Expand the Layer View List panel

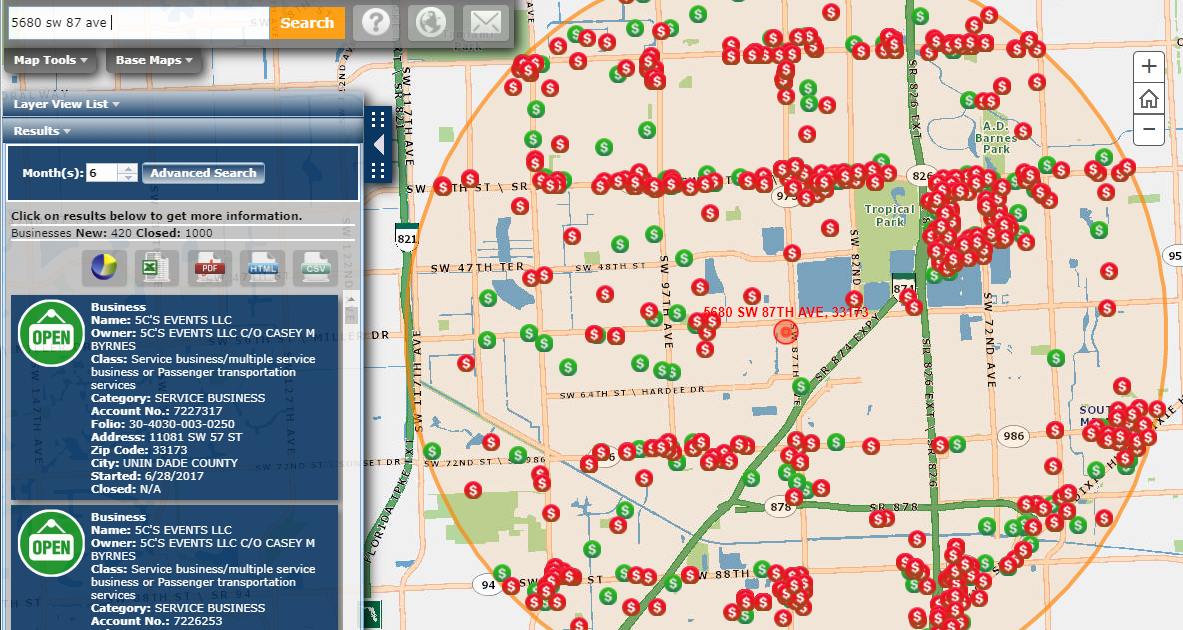66,104
